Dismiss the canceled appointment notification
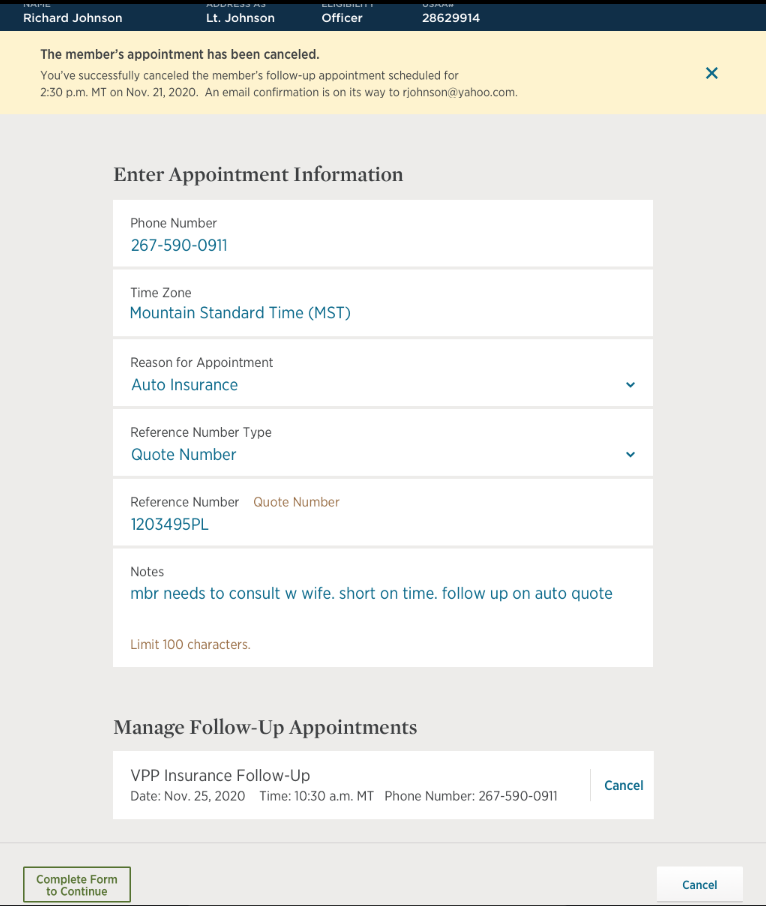This screenshot has width=766, height=906. point(712,73)
